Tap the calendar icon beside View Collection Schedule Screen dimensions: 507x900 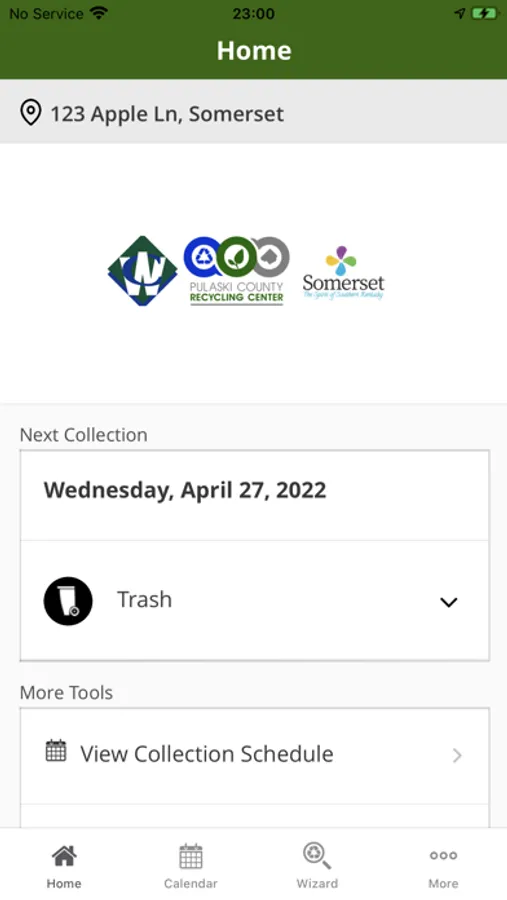[x=56, y=751]
